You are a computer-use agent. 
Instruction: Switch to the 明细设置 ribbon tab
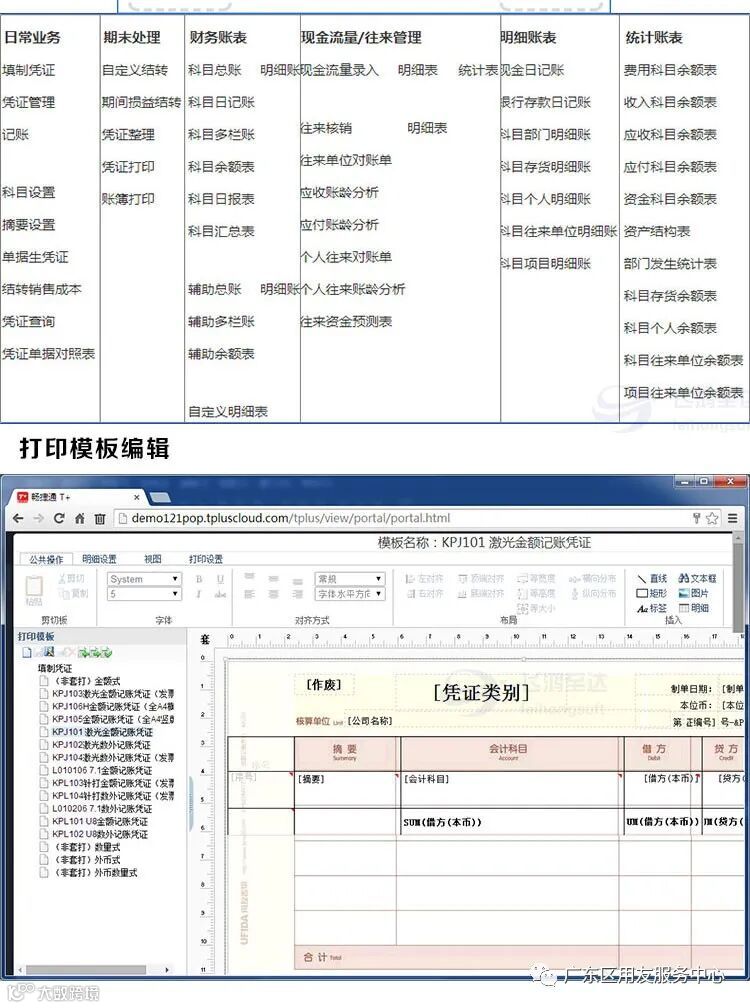tap(100, 559)
